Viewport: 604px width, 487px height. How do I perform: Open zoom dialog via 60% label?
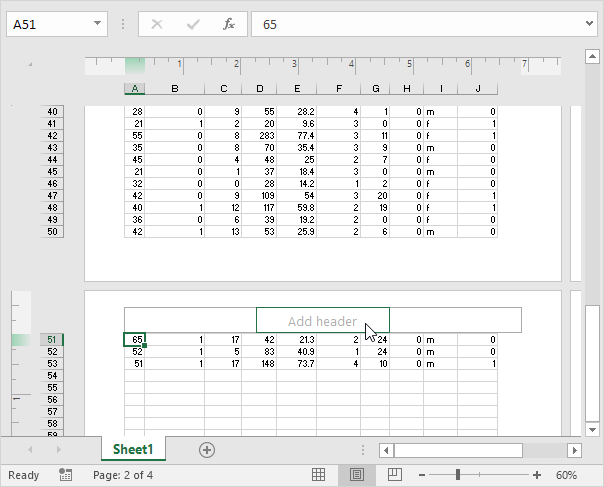tap(566, 475)
